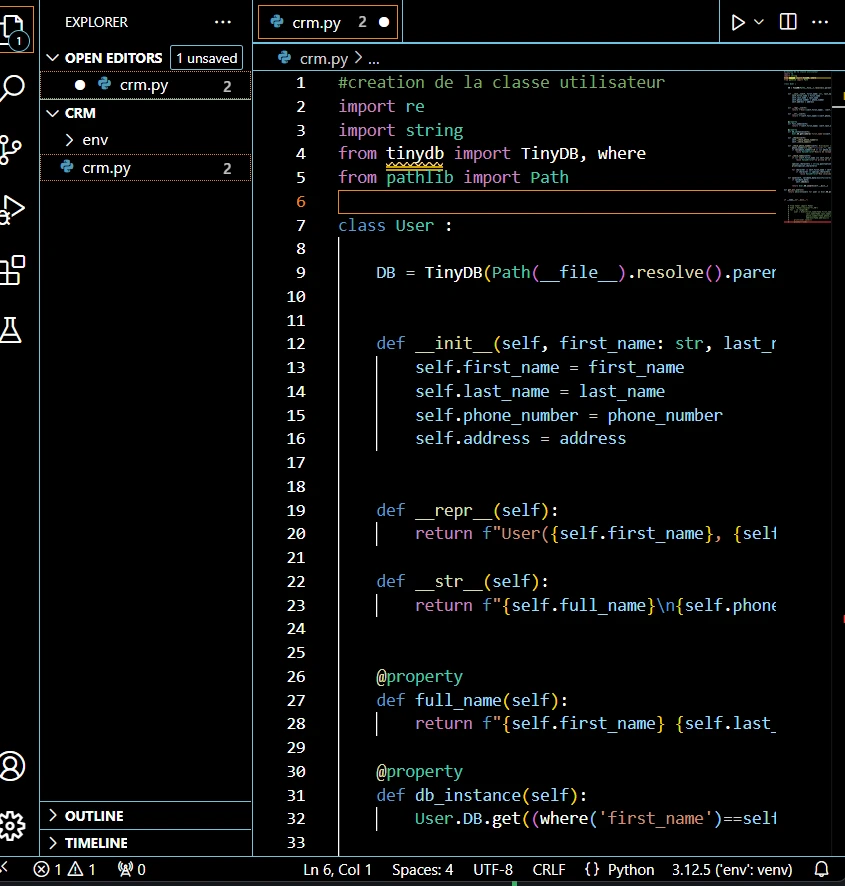The width and height of the screenshot is (845, 886).
Task: Open Explorer views and more actions menu
Action: 222,22
